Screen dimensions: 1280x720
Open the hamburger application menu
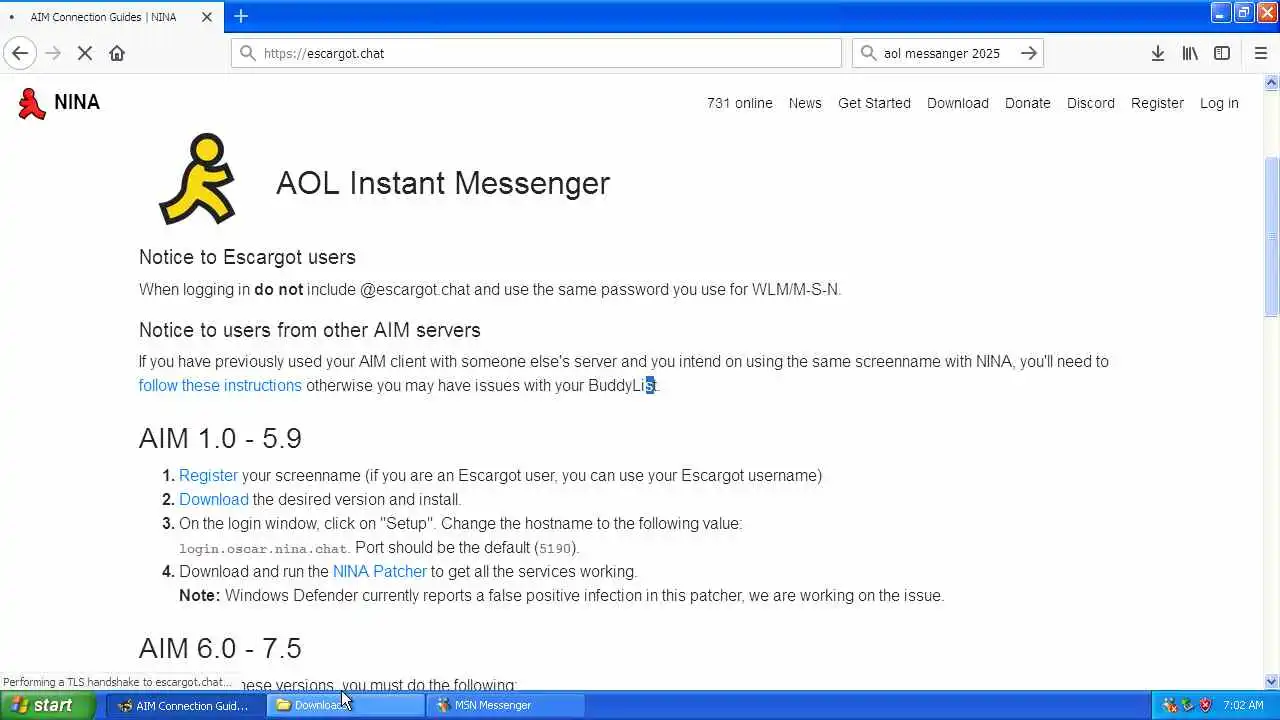pos(1260,53)
